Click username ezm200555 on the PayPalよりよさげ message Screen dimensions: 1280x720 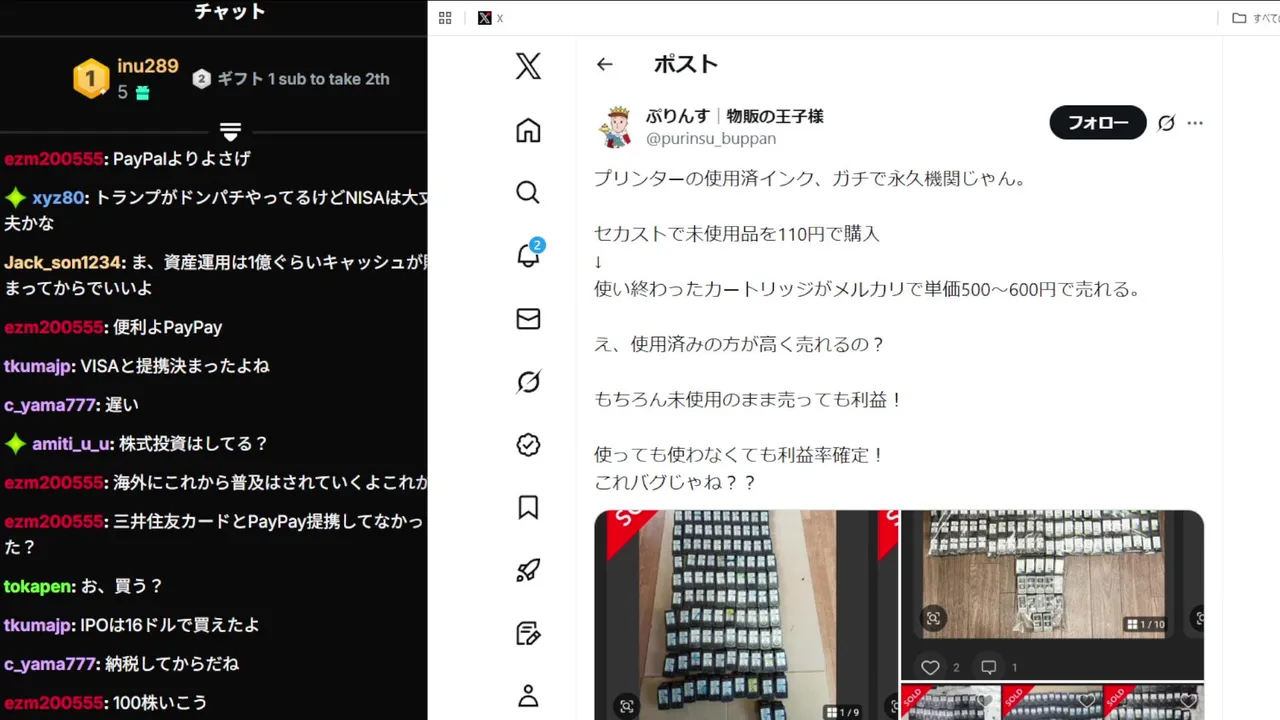(54, 158)
